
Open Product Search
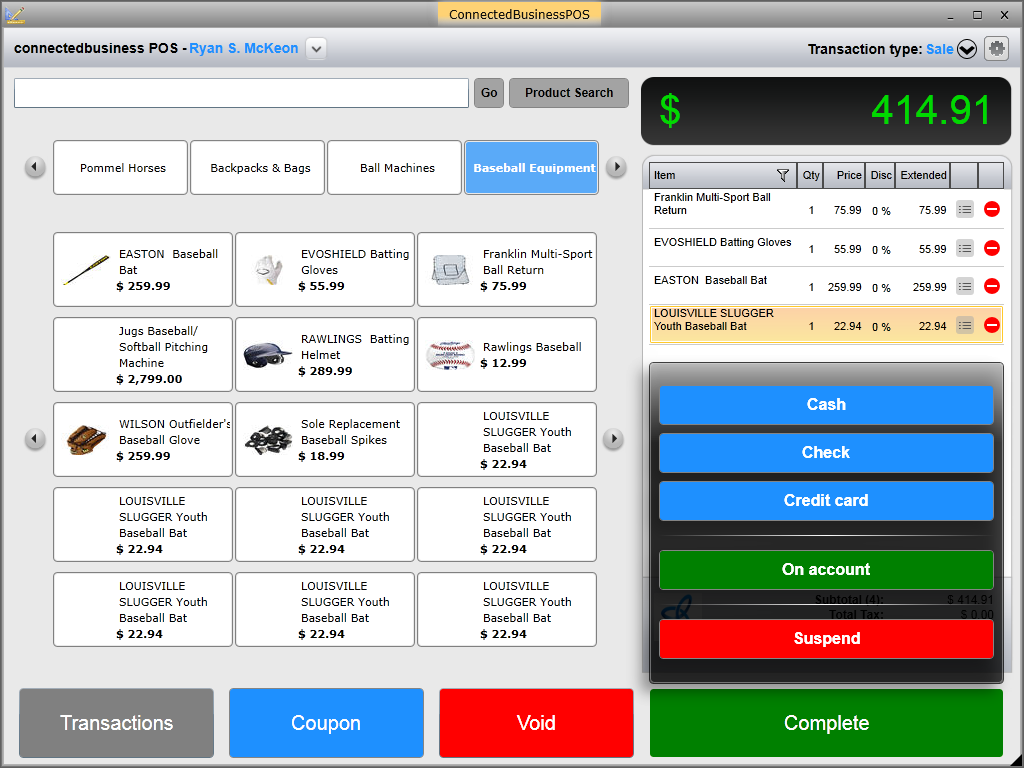(x=569, y=93)
